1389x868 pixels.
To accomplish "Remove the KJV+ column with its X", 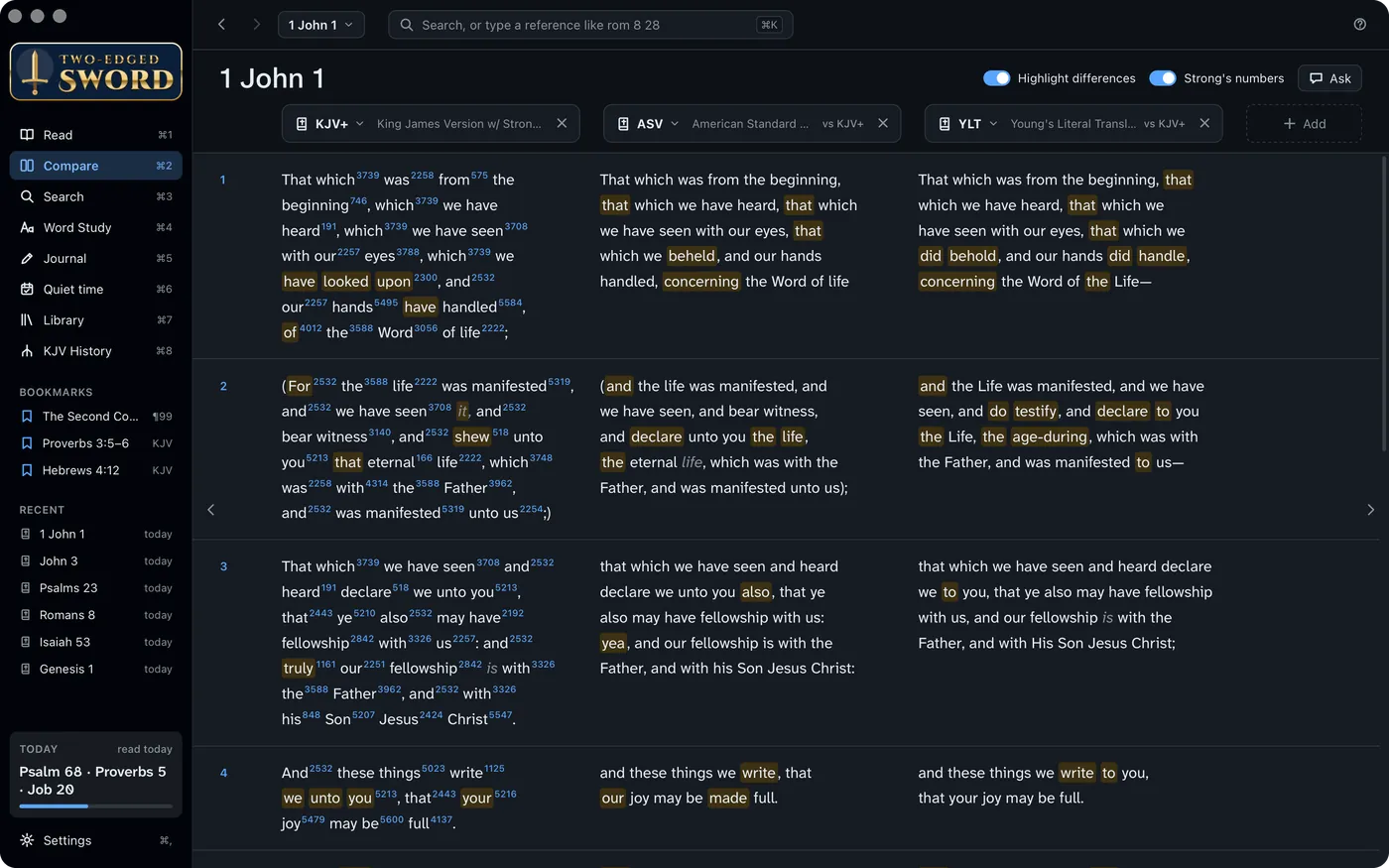I will click(x=562, y=123).
